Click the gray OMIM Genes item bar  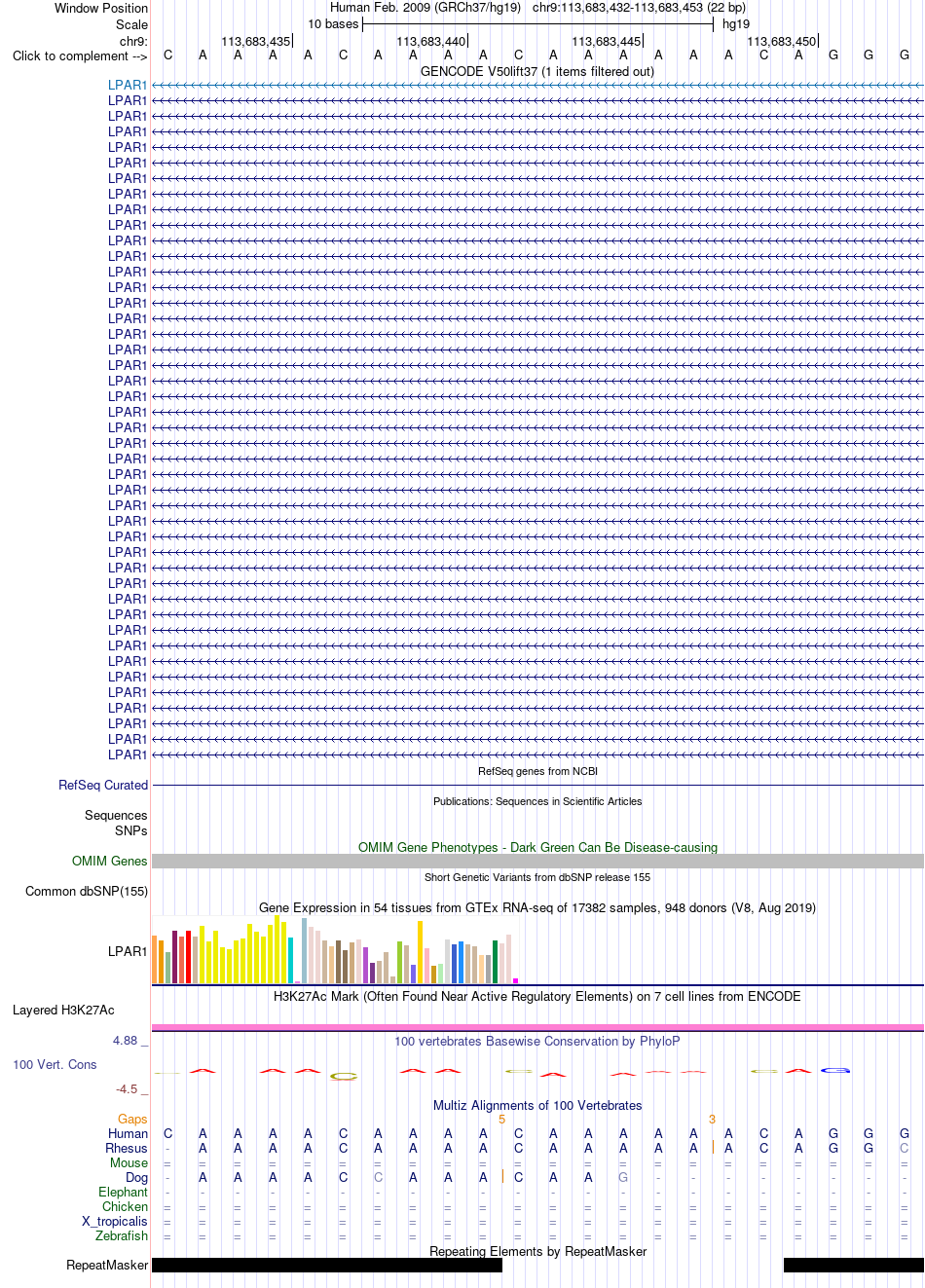coord(537,861)
